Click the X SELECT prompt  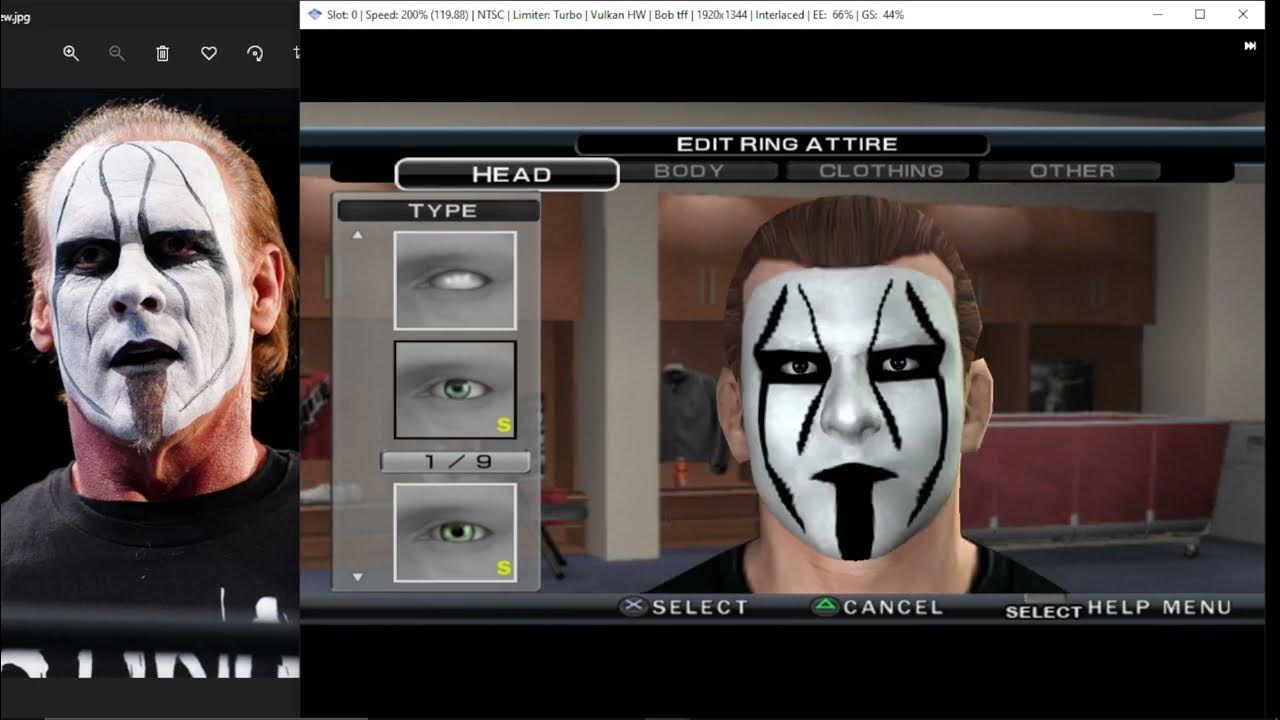pos(684,607)
